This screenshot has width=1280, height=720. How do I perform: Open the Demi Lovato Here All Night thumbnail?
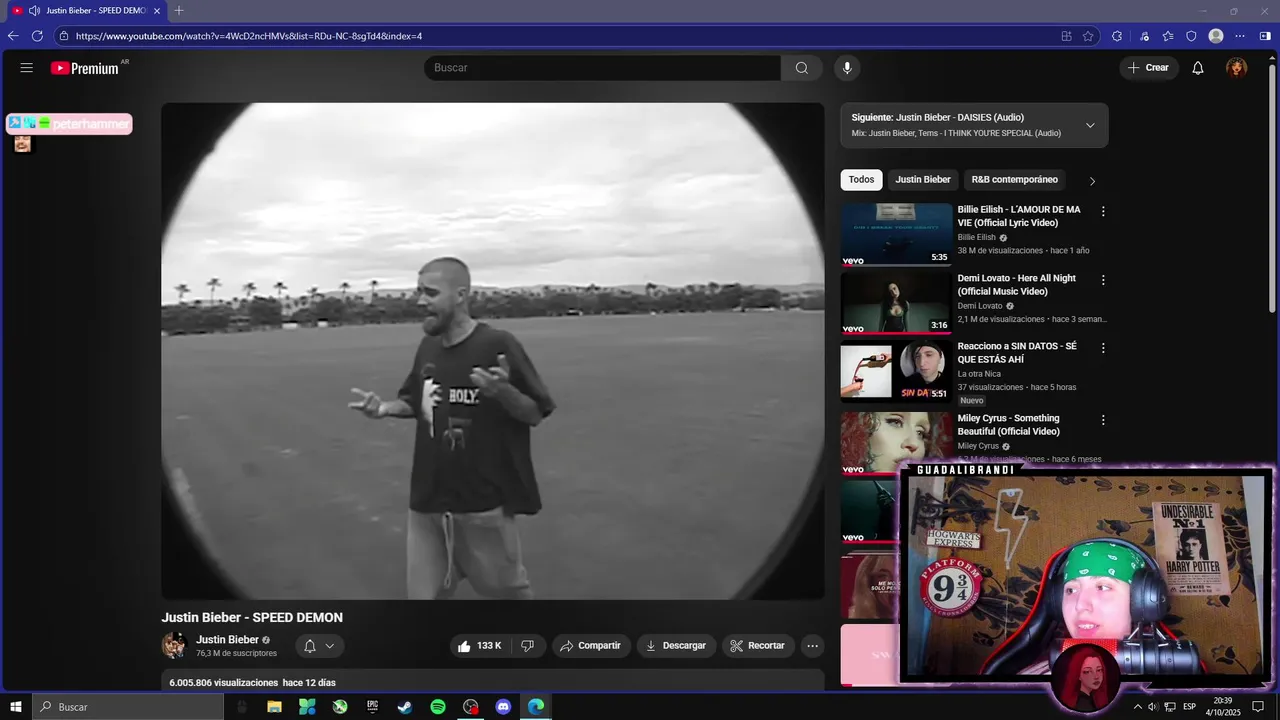pyautogui.click(x=896, y=303)
